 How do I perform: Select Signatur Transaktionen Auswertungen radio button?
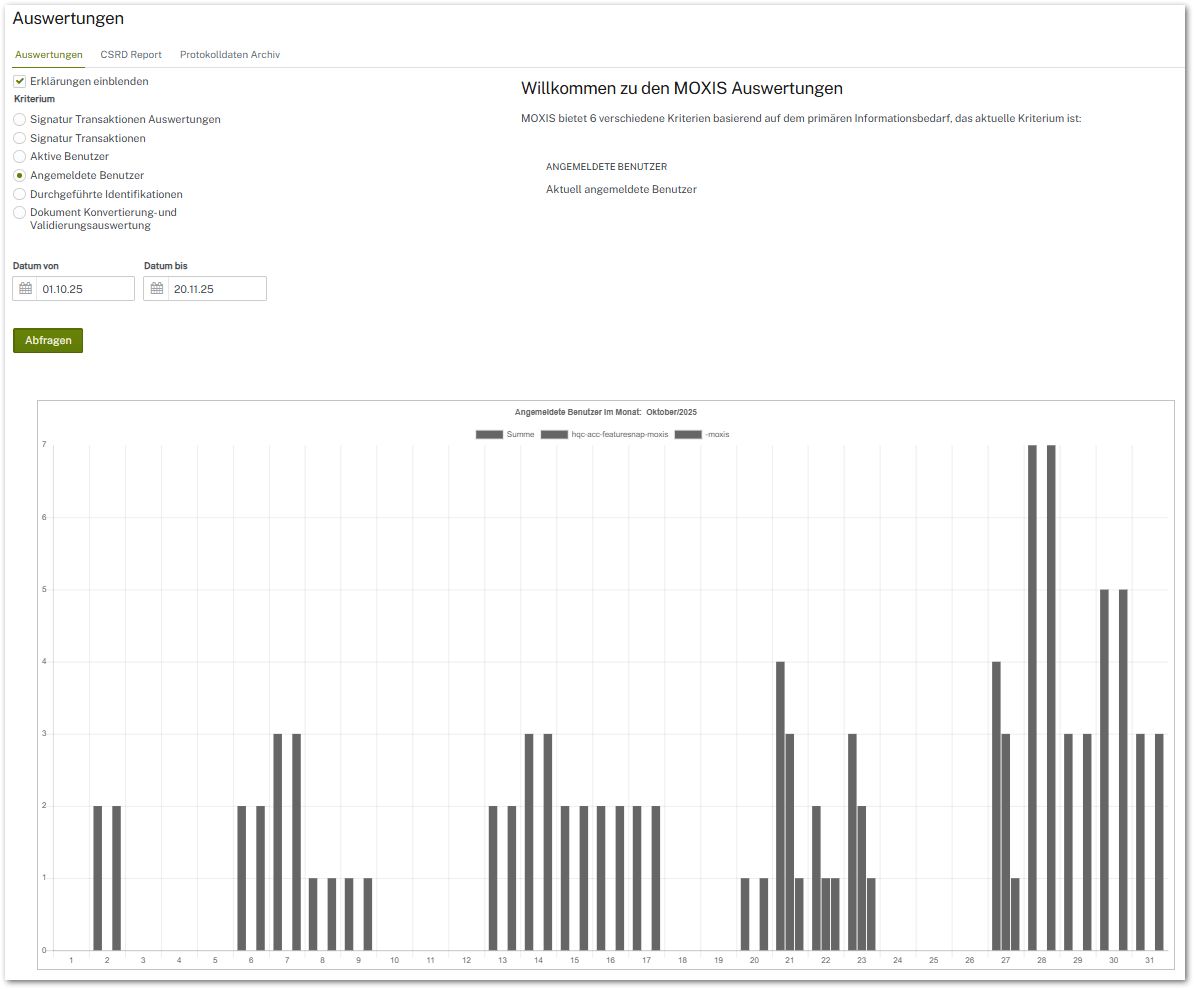coord(20,119)
